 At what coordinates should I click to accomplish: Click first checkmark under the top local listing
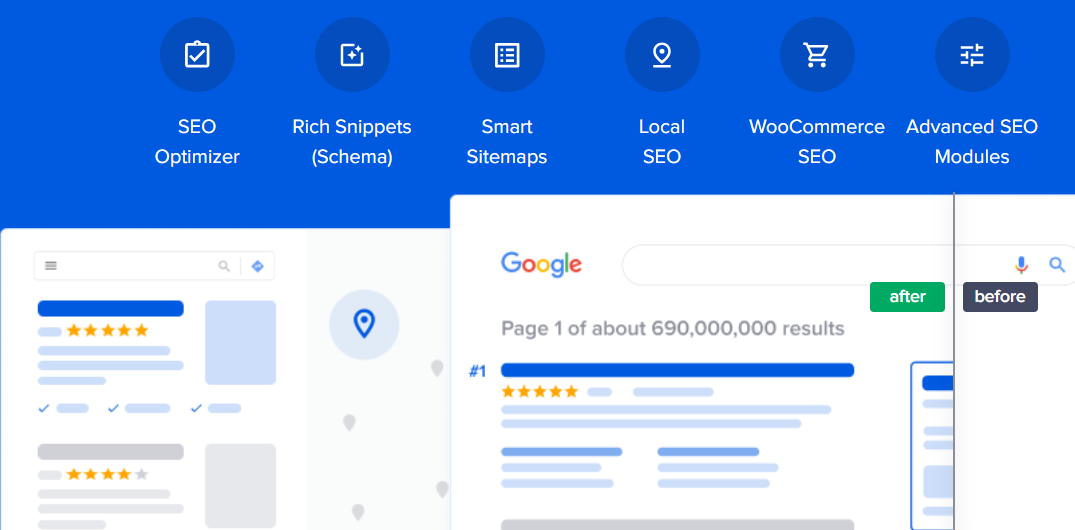click(x=44, y=408)
